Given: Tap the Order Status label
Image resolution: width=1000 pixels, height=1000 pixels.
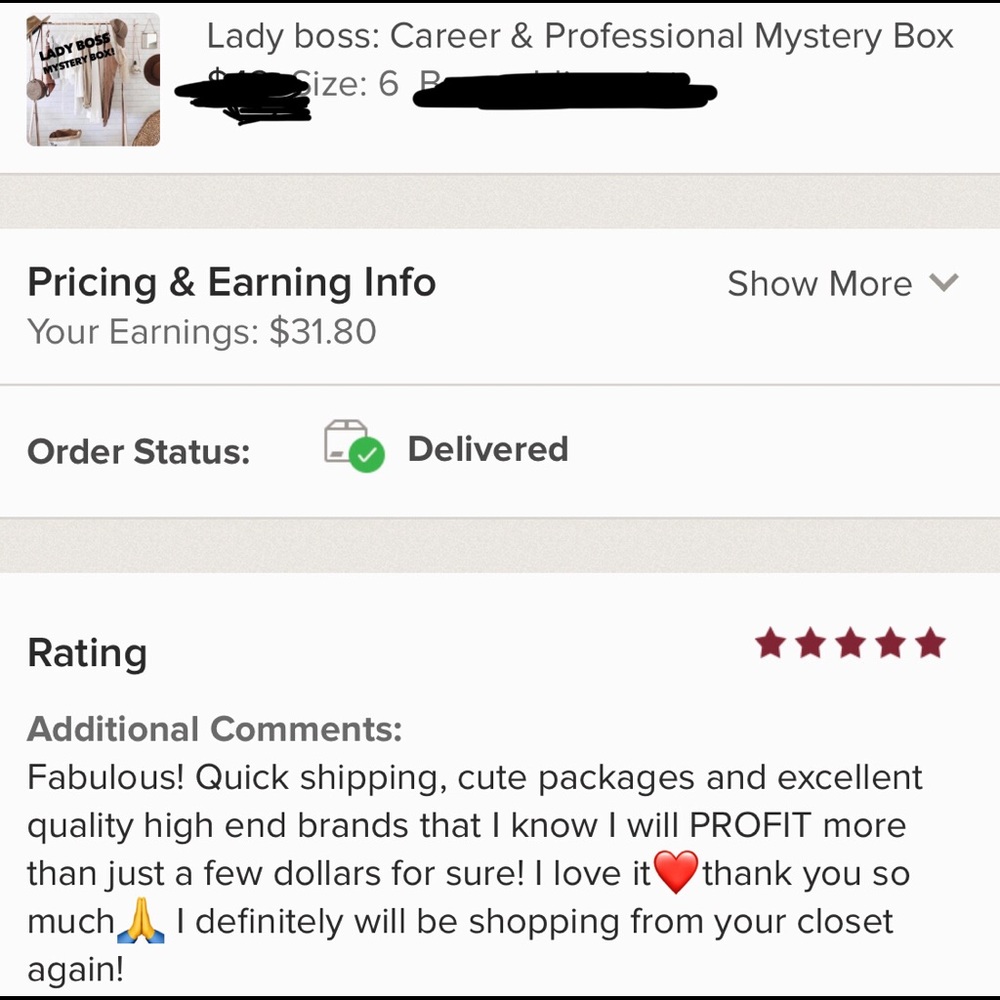Looking at the screenshot, I should pos(138,451).
